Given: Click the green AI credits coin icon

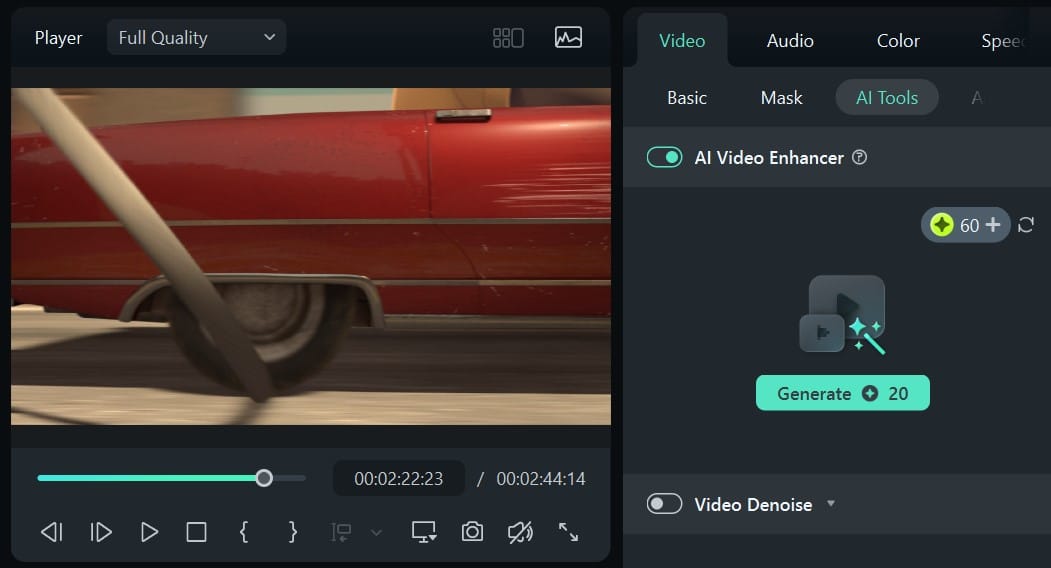Looking at the screenshot, I should [x=942, y=225].
